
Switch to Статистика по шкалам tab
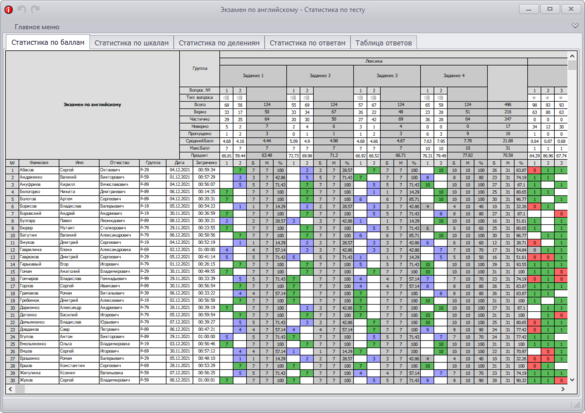(x=131, y=43)
